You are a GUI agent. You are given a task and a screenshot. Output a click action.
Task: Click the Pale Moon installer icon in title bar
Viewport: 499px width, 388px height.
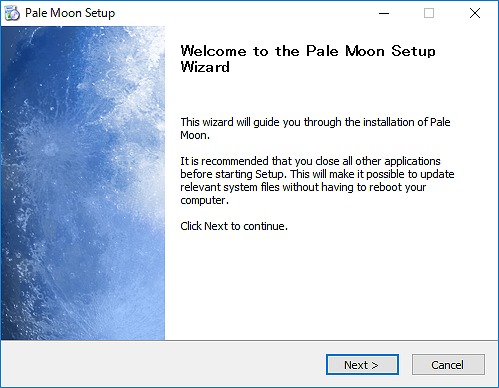click(12, 13)
